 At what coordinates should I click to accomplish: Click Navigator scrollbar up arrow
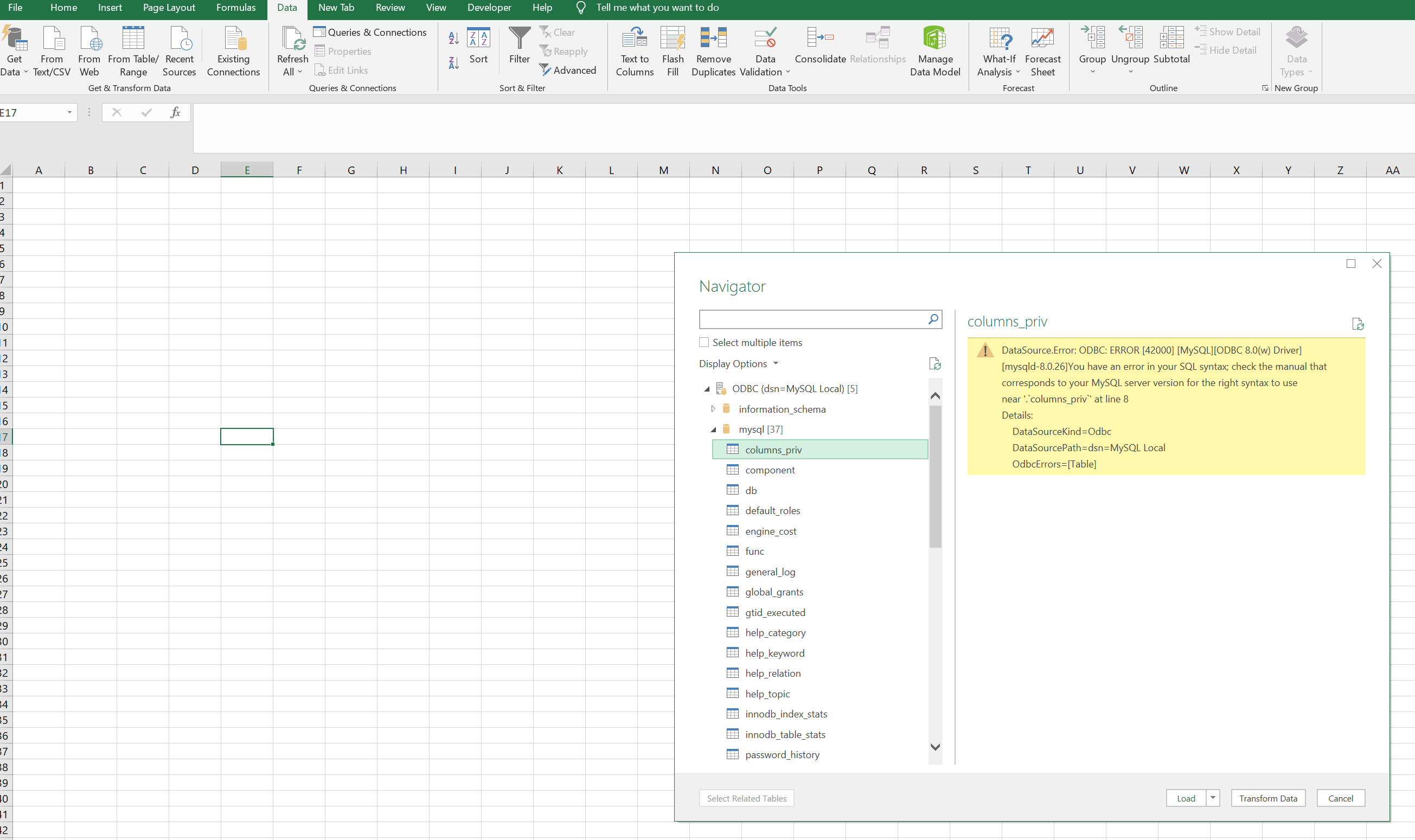935,396
